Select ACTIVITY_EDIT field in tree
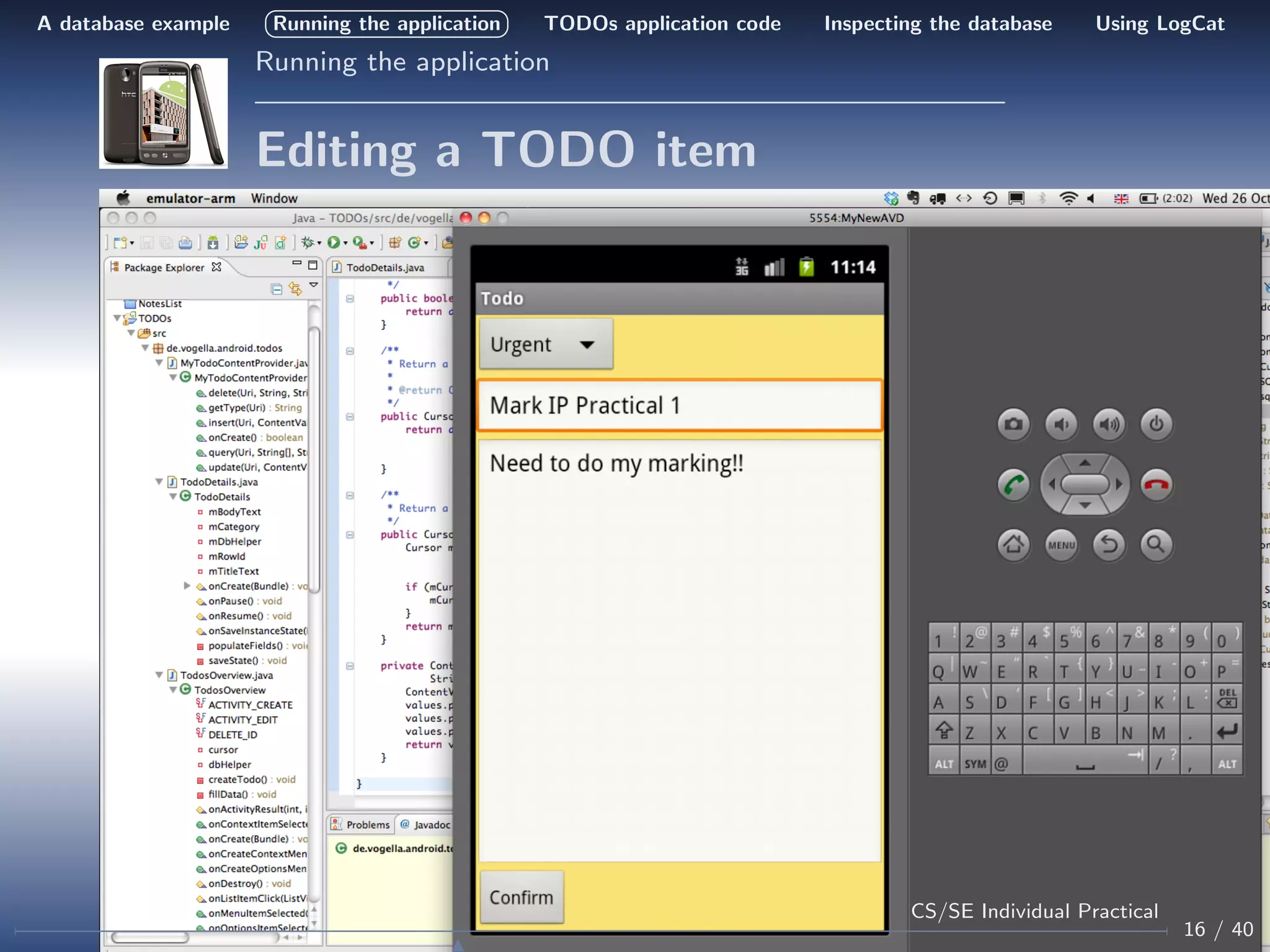1270x952 pixels. pyautogui.click(x=236, y=720)
